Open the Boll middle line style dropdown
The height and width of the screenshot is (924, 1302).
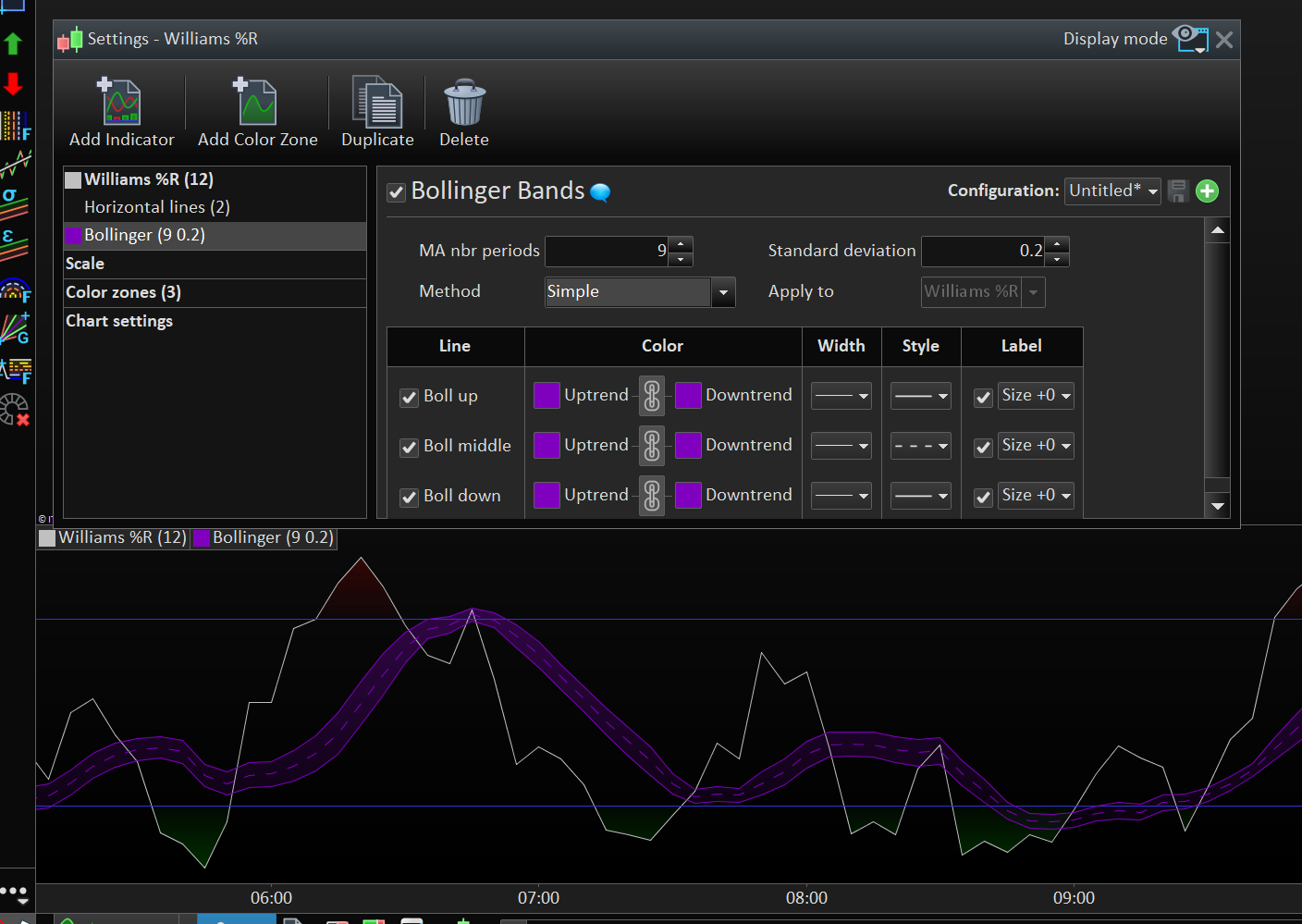(x=921, y=446)
